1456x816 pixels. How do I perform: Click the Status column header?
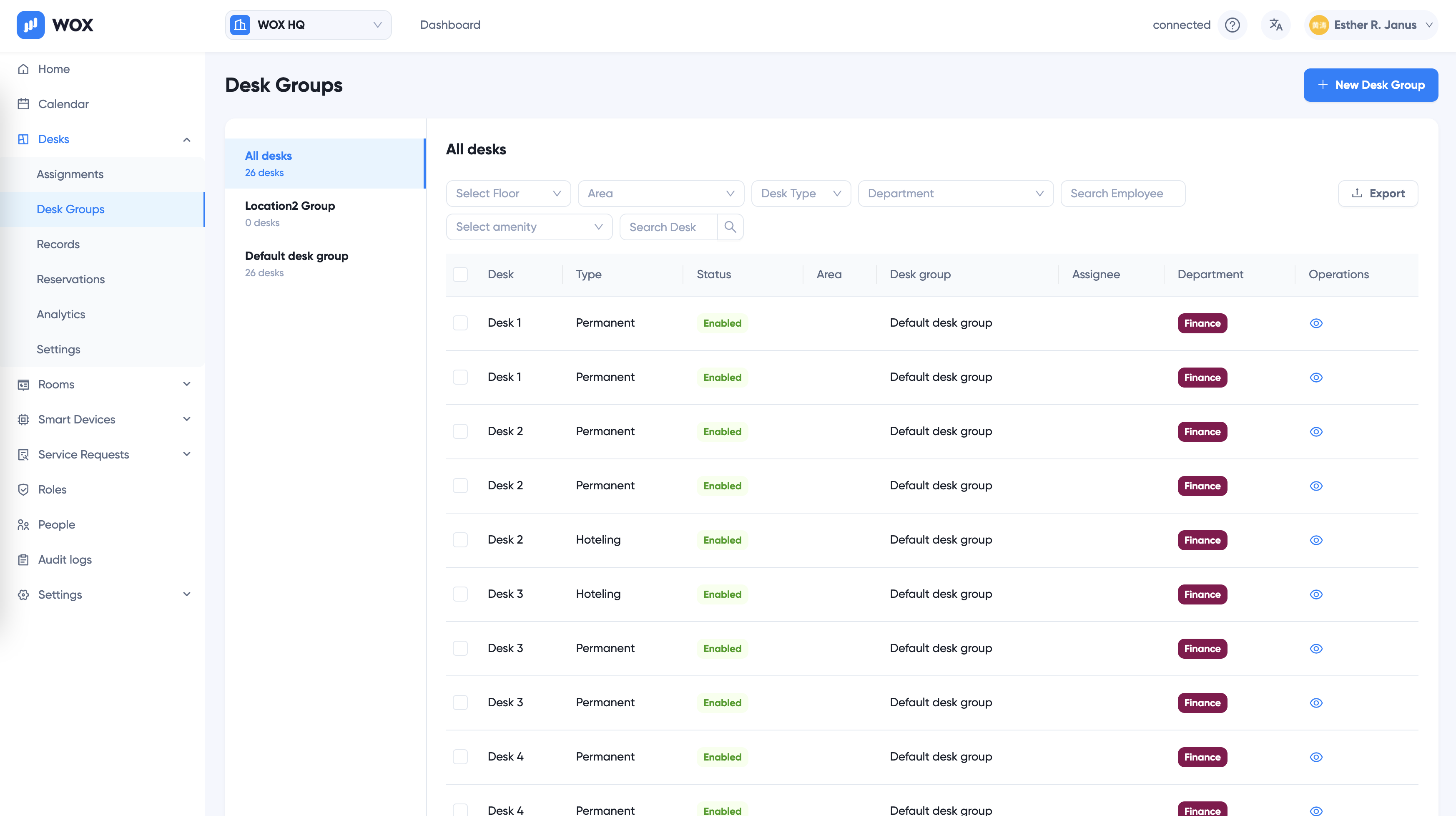pos(713,274)
